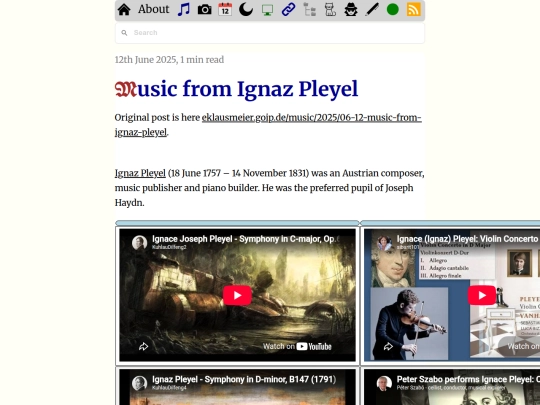The height and width of the screenshot is (405, 540).
Task: Open the green computer monitor section
Action: click(x=268, y=10)
